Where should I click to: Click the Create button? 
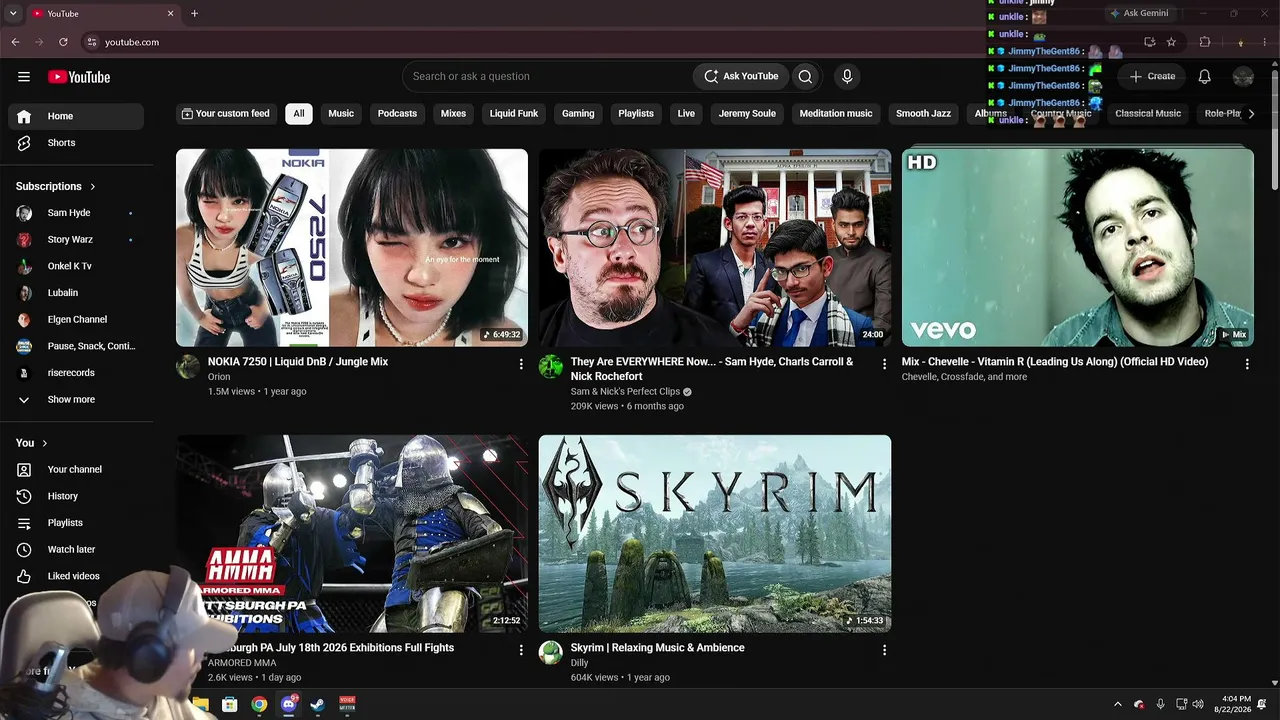pyautogui.click(x=1152, y=76)
